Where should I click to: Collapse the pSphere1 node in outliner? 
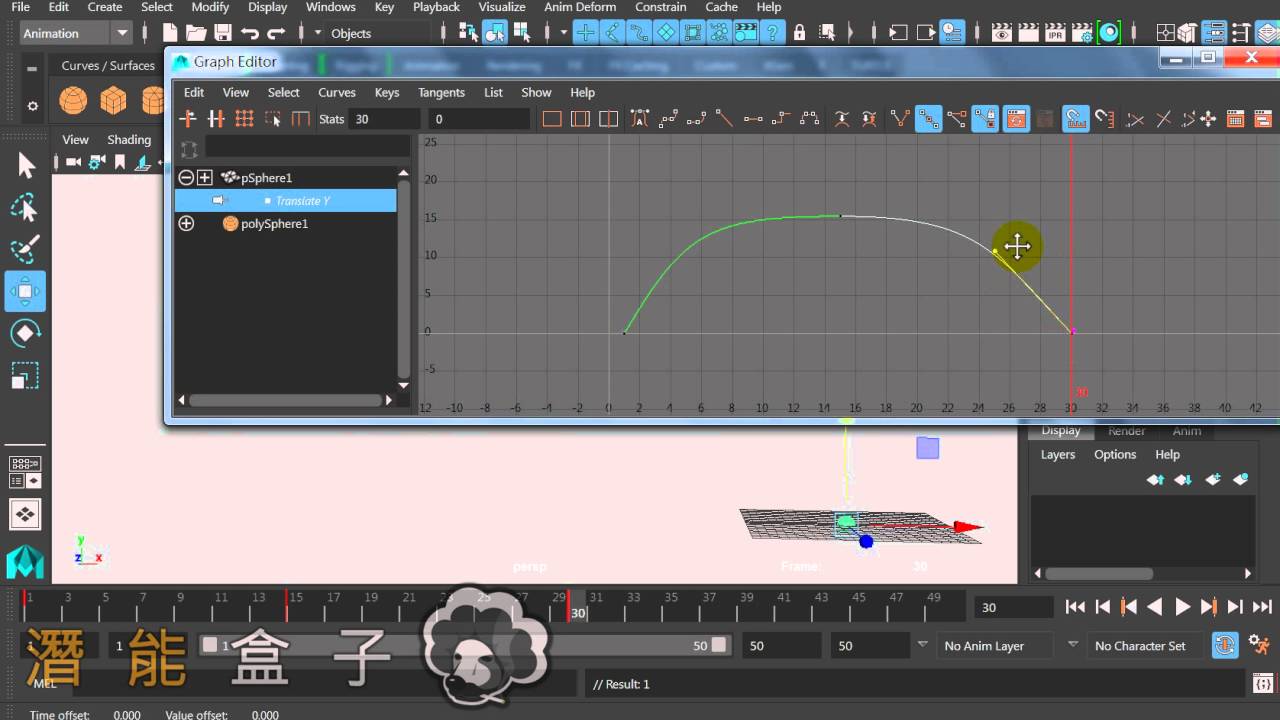pyautogui.click(x=186, y=177)
